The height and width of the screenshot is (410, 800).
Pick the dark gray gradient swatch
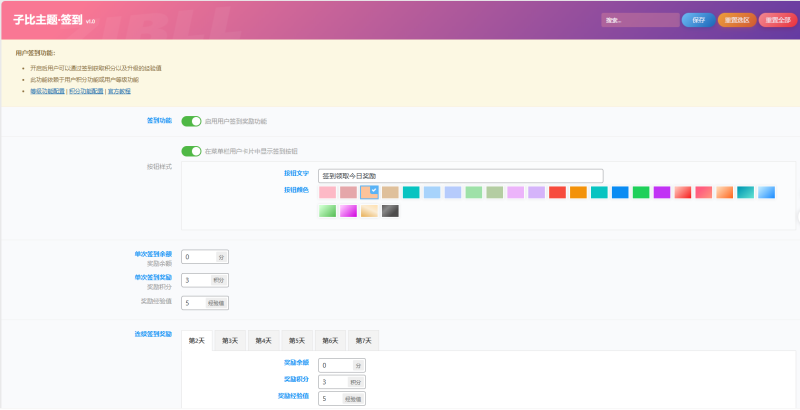tap(390, 211)
